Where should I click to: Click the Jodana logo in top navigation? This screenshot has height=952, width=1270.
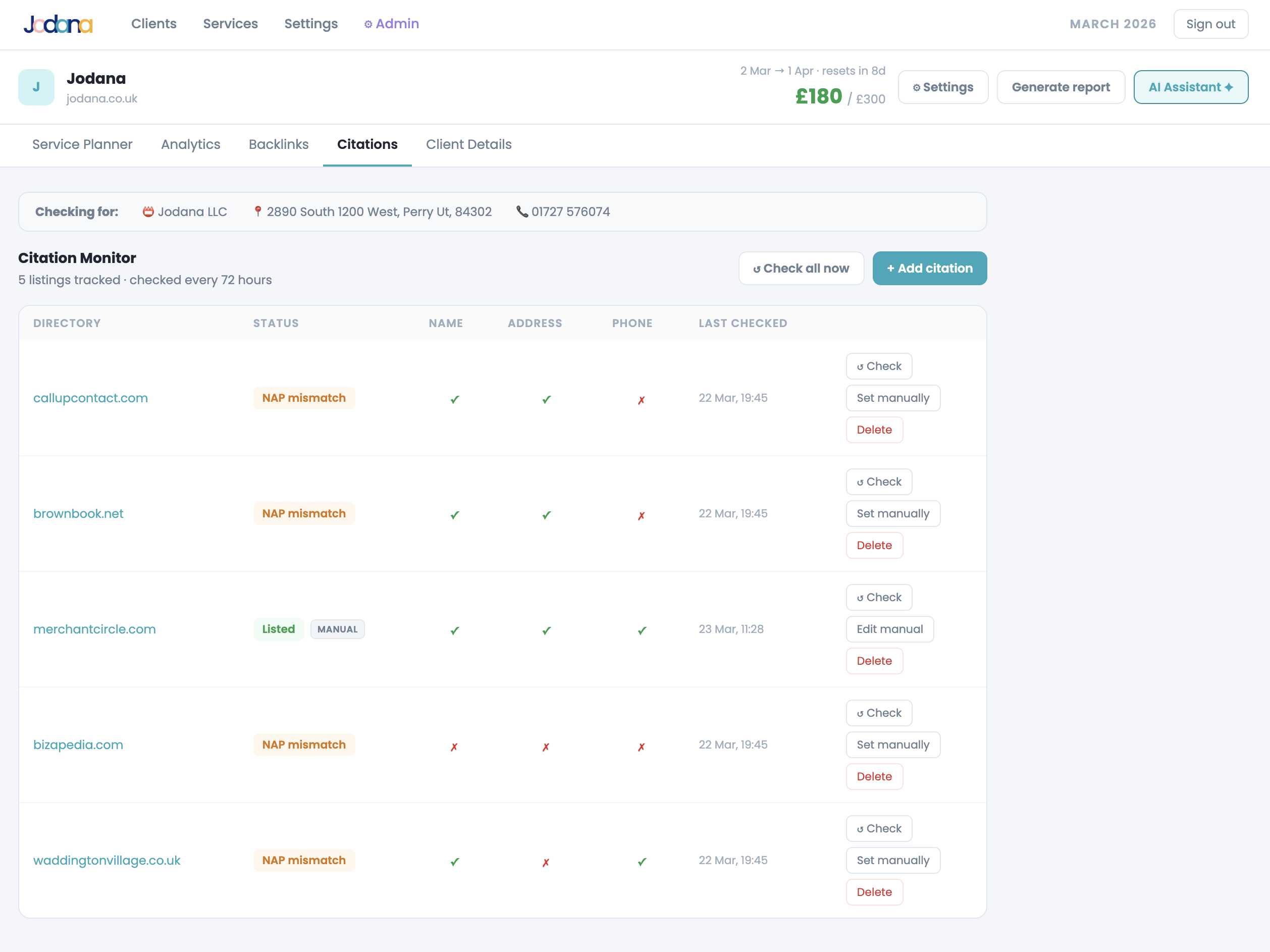(x=58, y=24)
